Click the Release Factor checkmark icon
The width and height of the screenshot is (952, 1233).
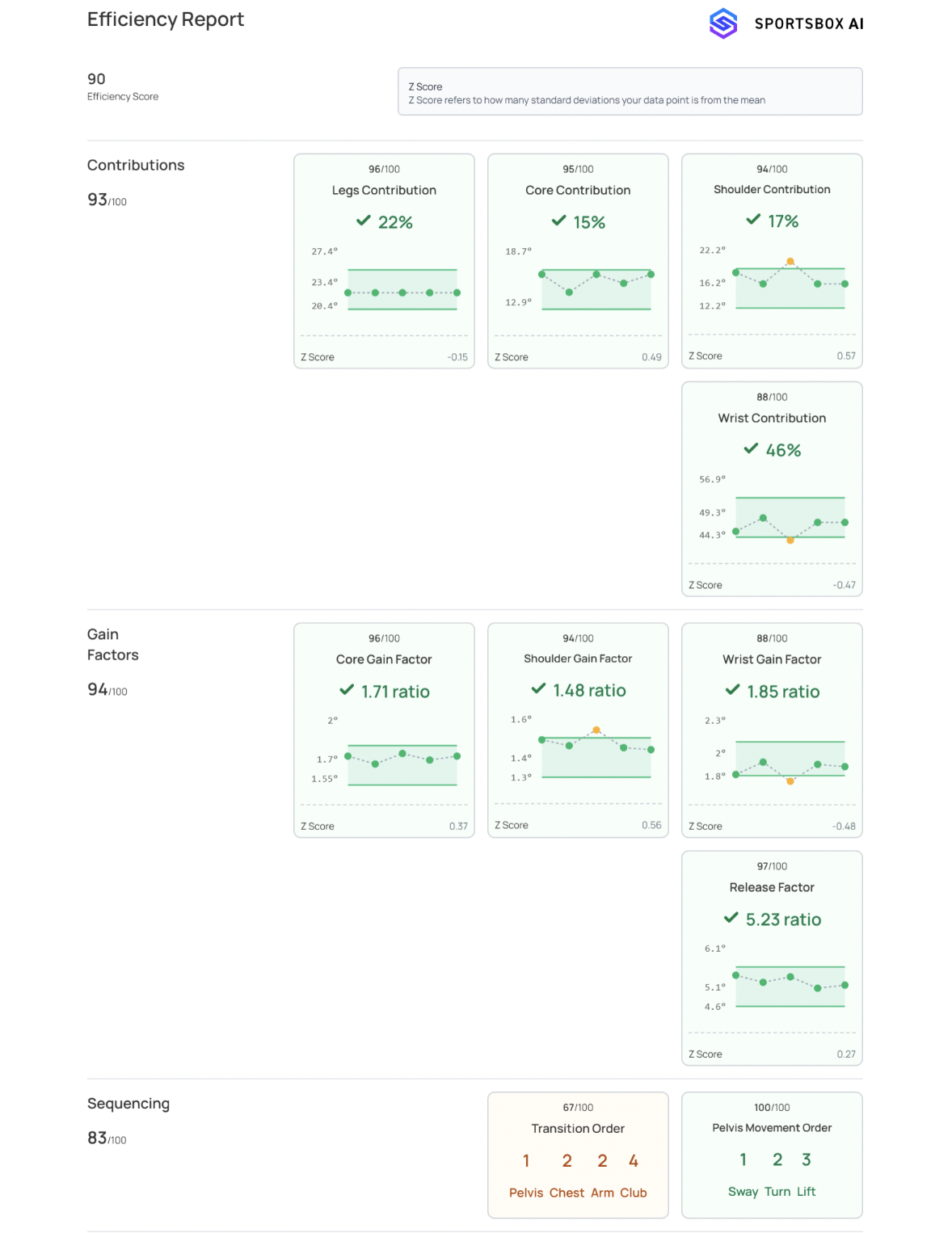tap(731, 918)
